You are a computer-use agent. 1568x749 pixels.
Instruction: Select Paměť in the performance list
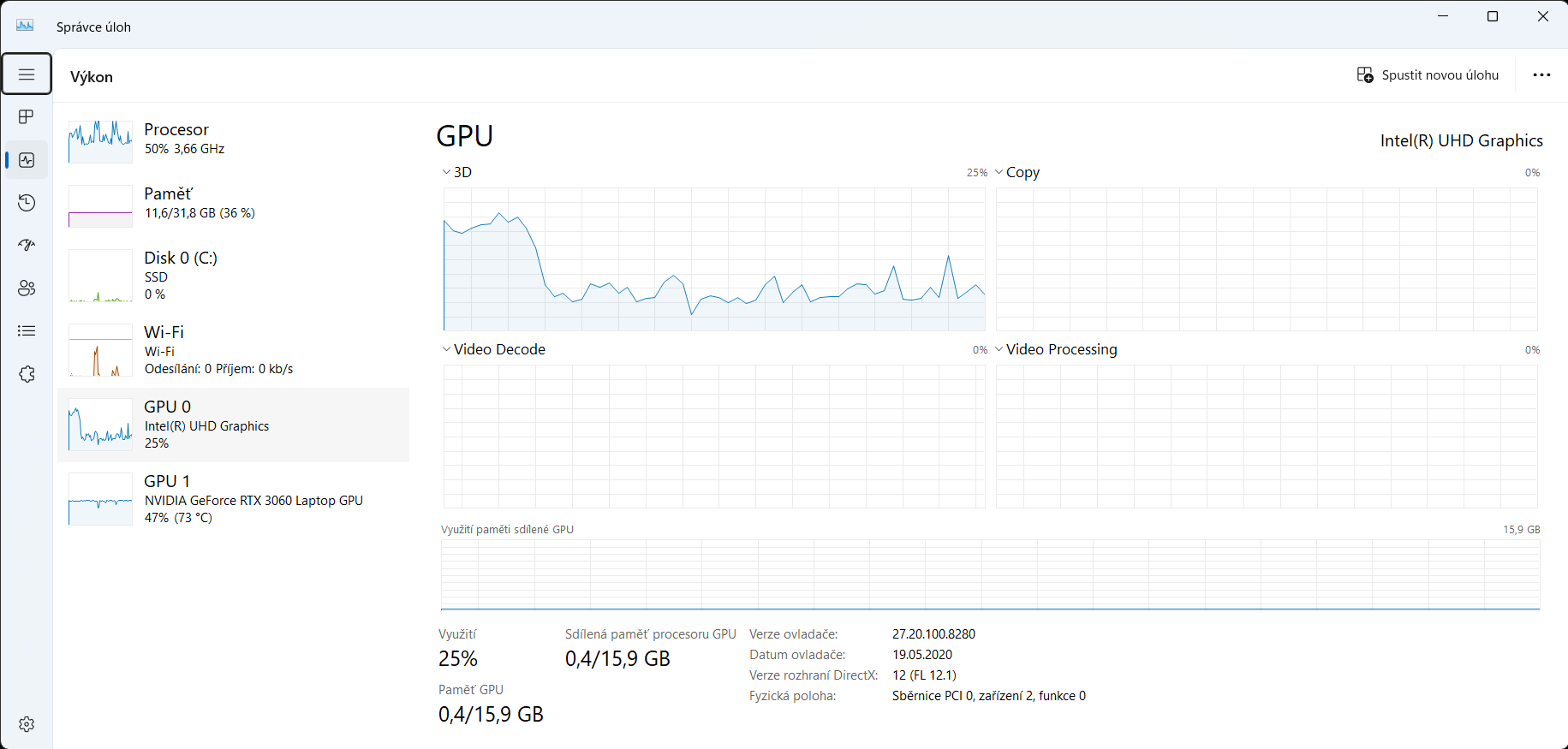231,204
